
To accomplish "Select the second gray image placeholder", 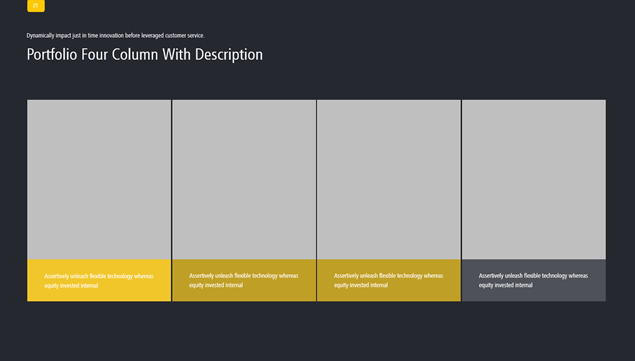I will [244, 179].
